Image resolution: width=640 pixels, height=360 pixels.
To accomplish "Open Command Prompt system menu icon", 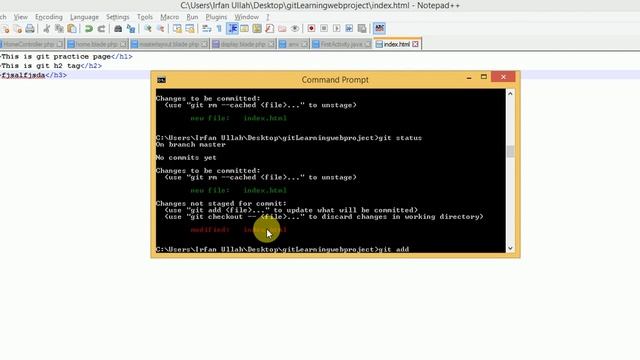I will pyautogui.click(x=161, y=80).
